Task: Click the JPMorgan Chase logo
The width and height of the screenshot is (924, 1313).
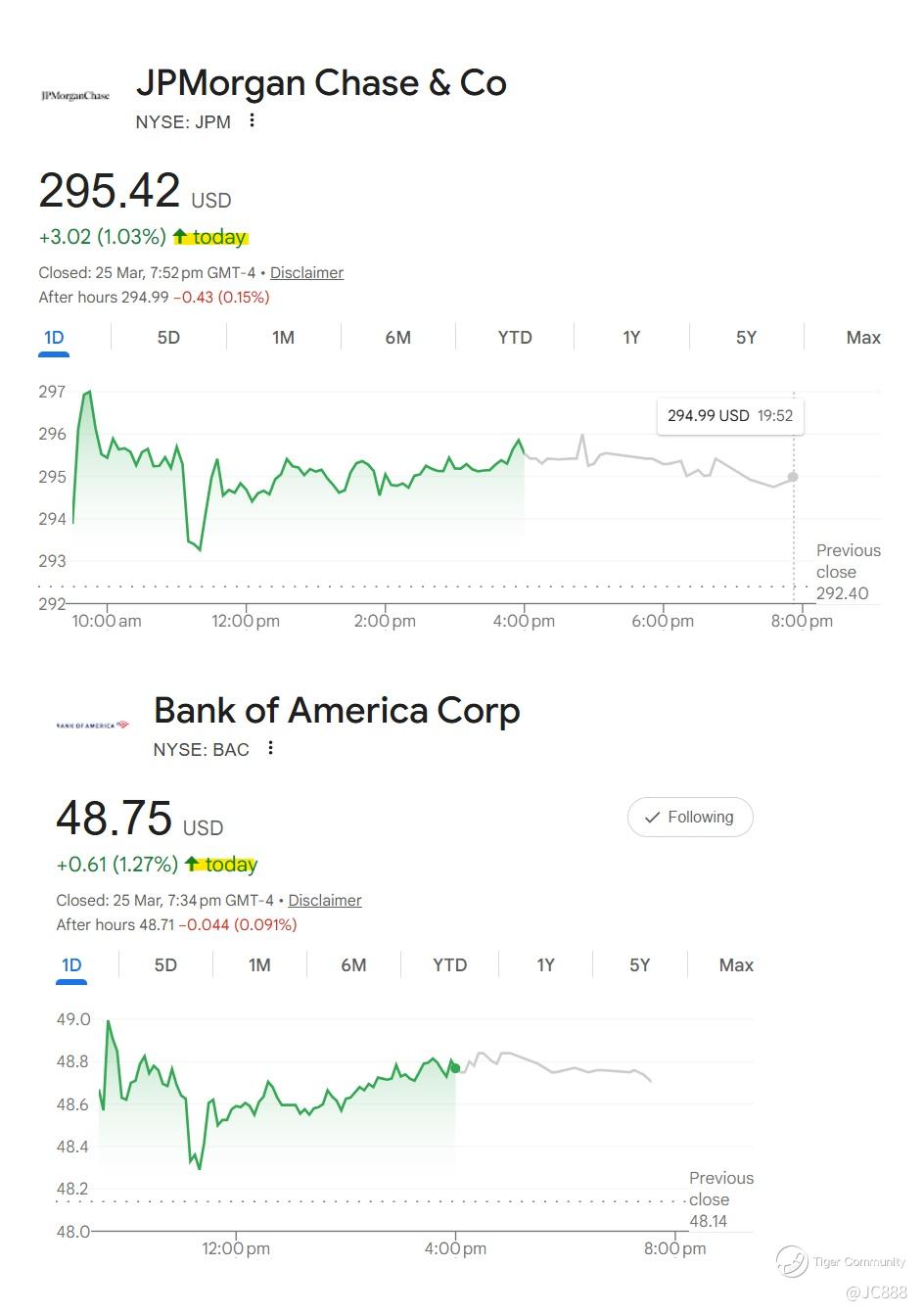Action: (75, 96)
